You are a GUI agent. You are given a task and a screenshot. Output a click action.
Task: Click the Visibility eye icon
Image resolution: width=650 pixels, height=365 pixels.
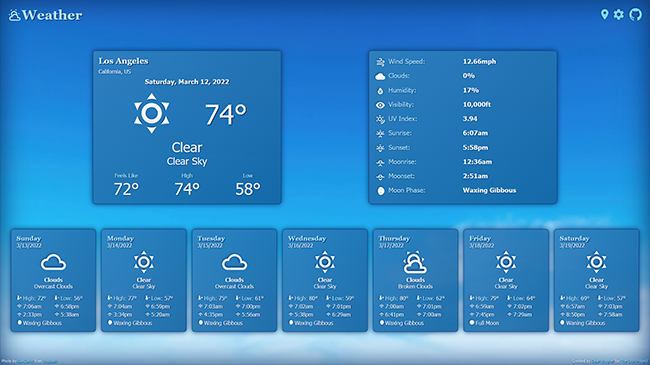380,105
